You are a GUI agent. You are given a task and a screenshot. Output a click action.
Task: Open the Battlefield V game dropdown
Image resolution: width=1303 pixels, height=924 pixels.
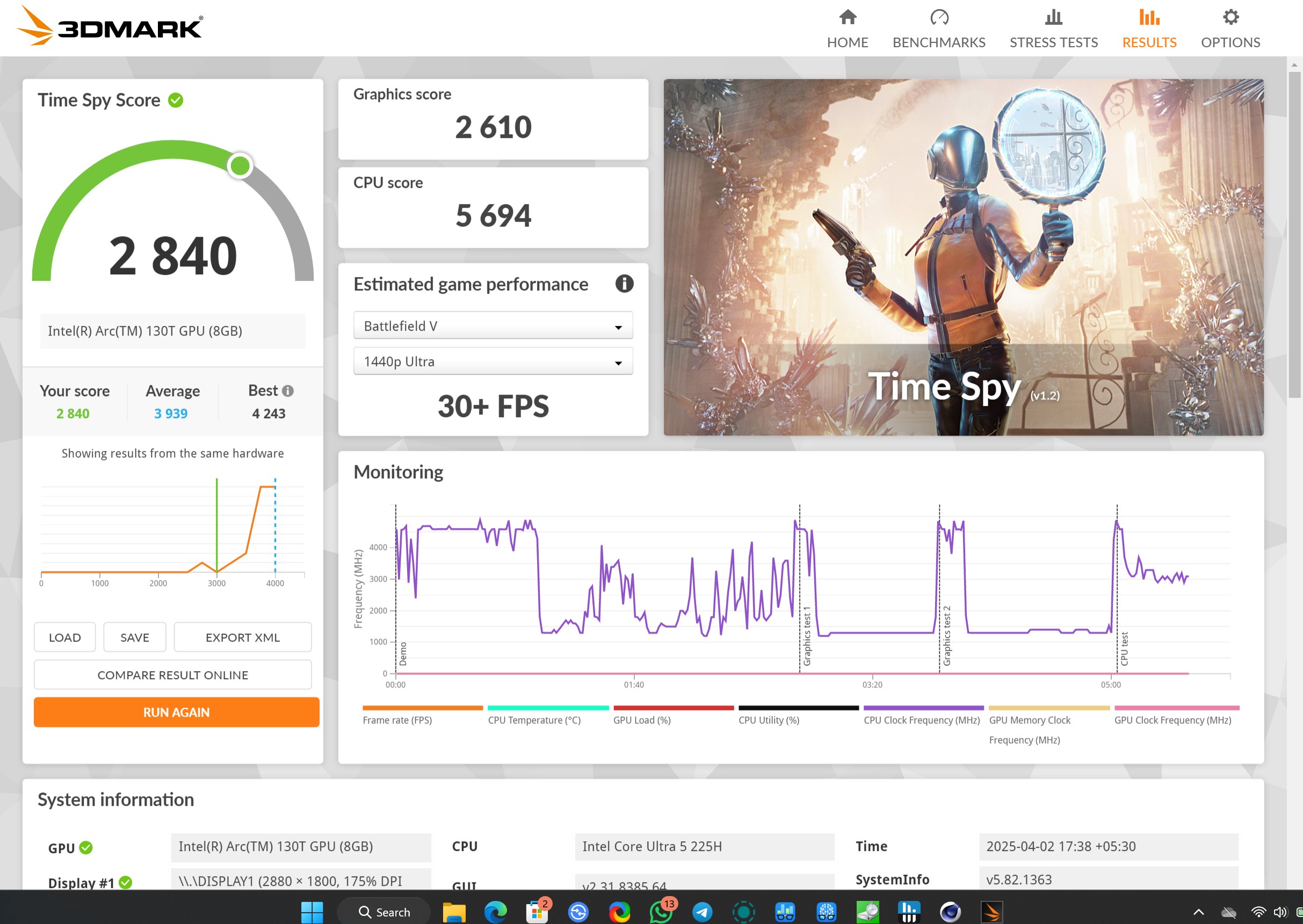493,326
